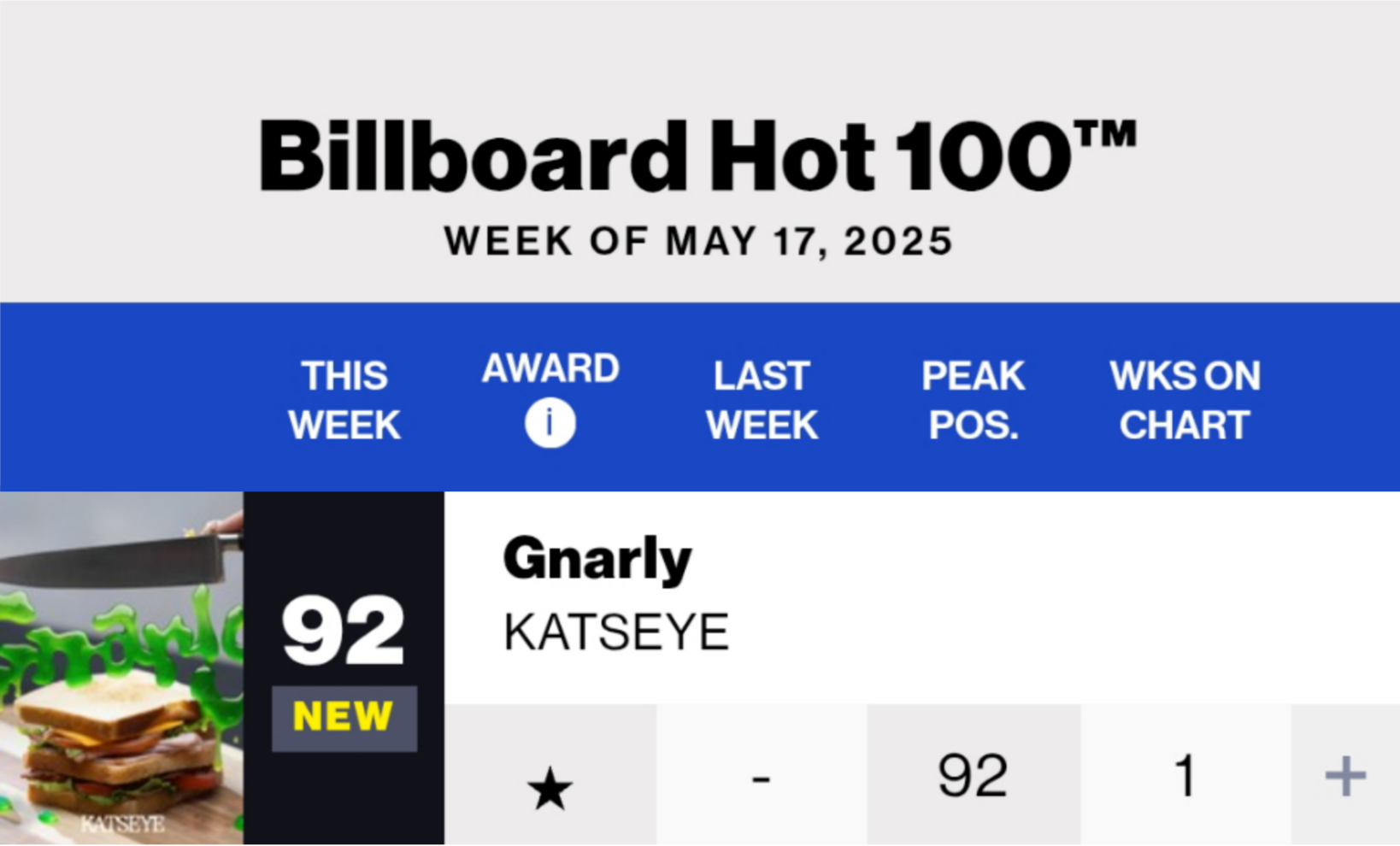The height and width of the screenshot is (846, 1400).
Task: Click the yellow NEW badge
Action: [x=344, y=718]
